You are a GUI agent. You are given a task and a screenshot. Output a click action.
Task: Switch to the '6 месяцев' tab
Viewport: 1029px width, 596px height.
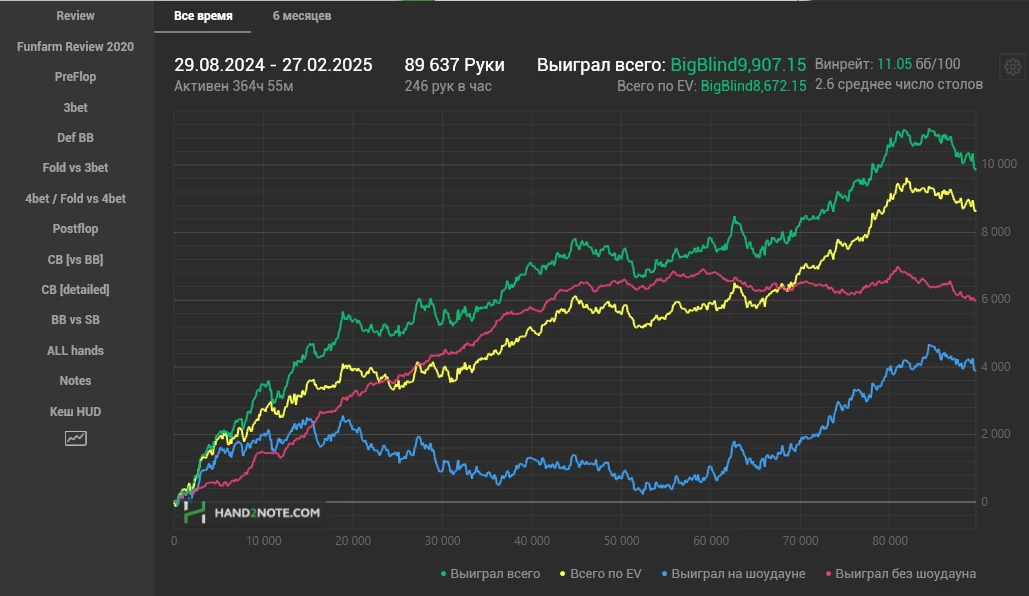point(302,16)
